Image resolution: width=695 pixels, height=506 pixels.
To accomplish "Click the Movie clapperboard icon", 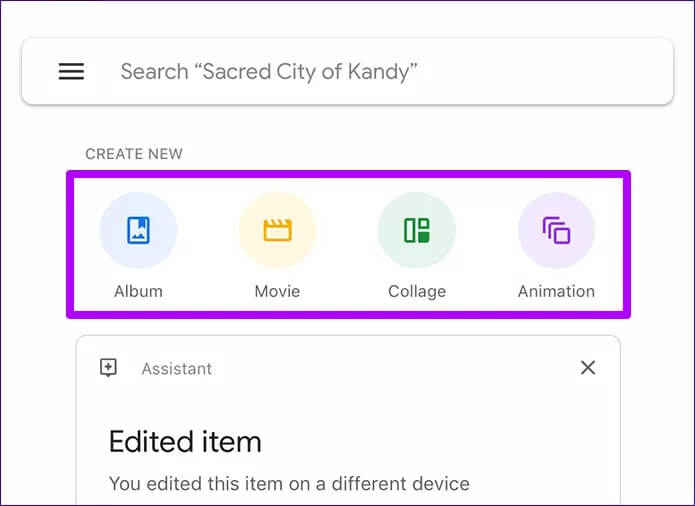I will click(277, 230).
